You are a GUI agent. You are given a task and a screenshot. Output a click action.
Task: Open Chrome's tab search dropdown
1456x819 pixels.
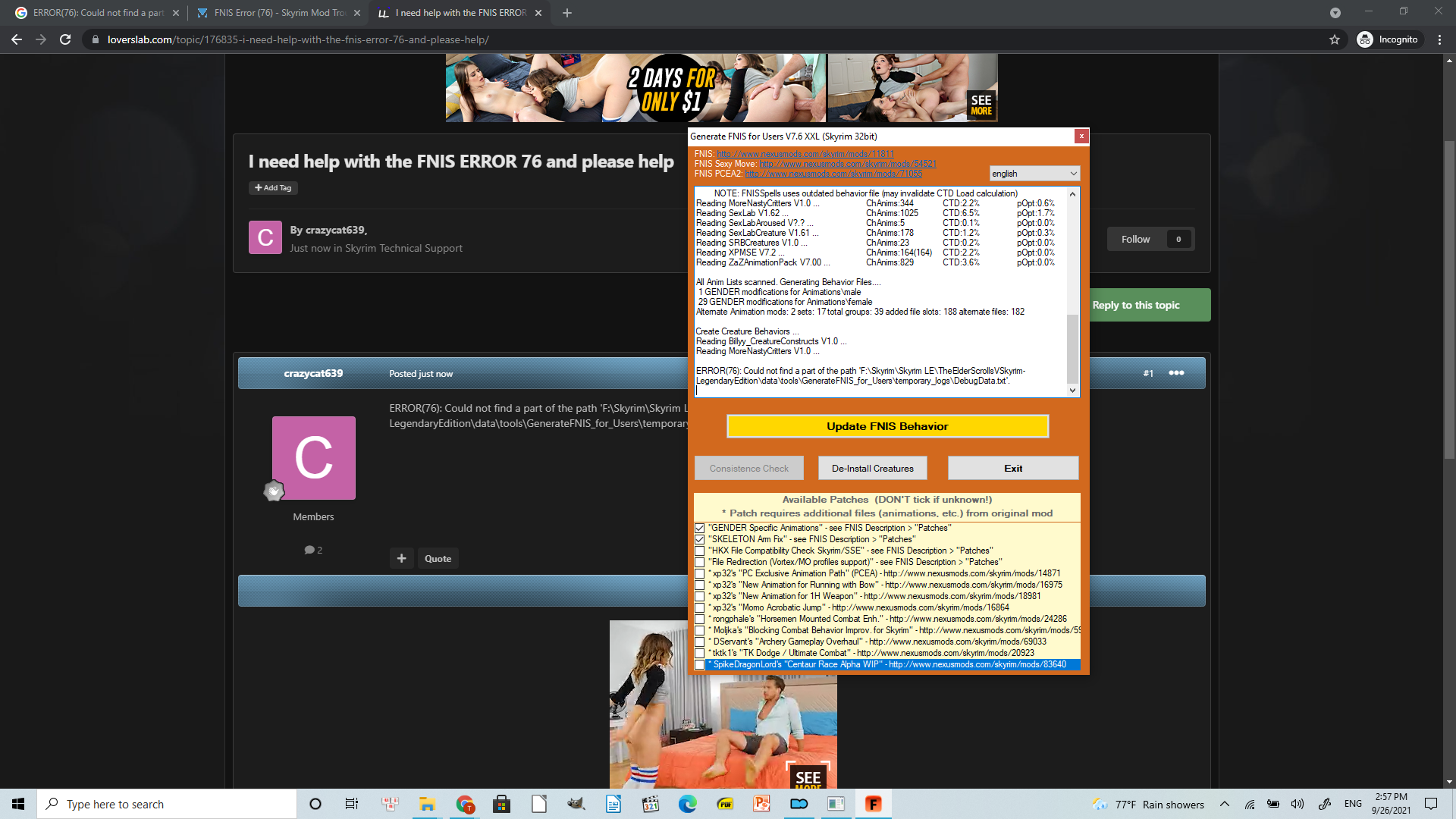1335,13
